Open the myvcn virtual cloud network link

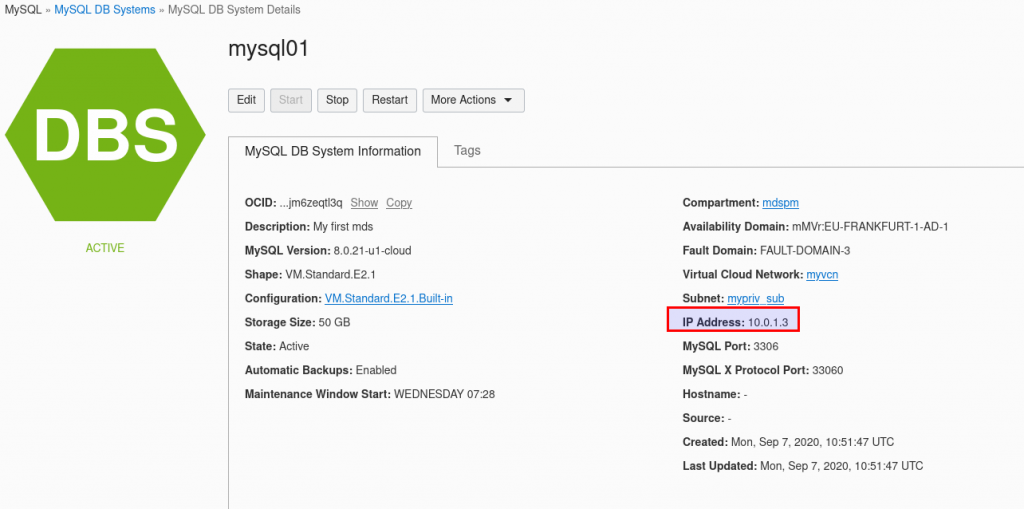click(822, 275)
